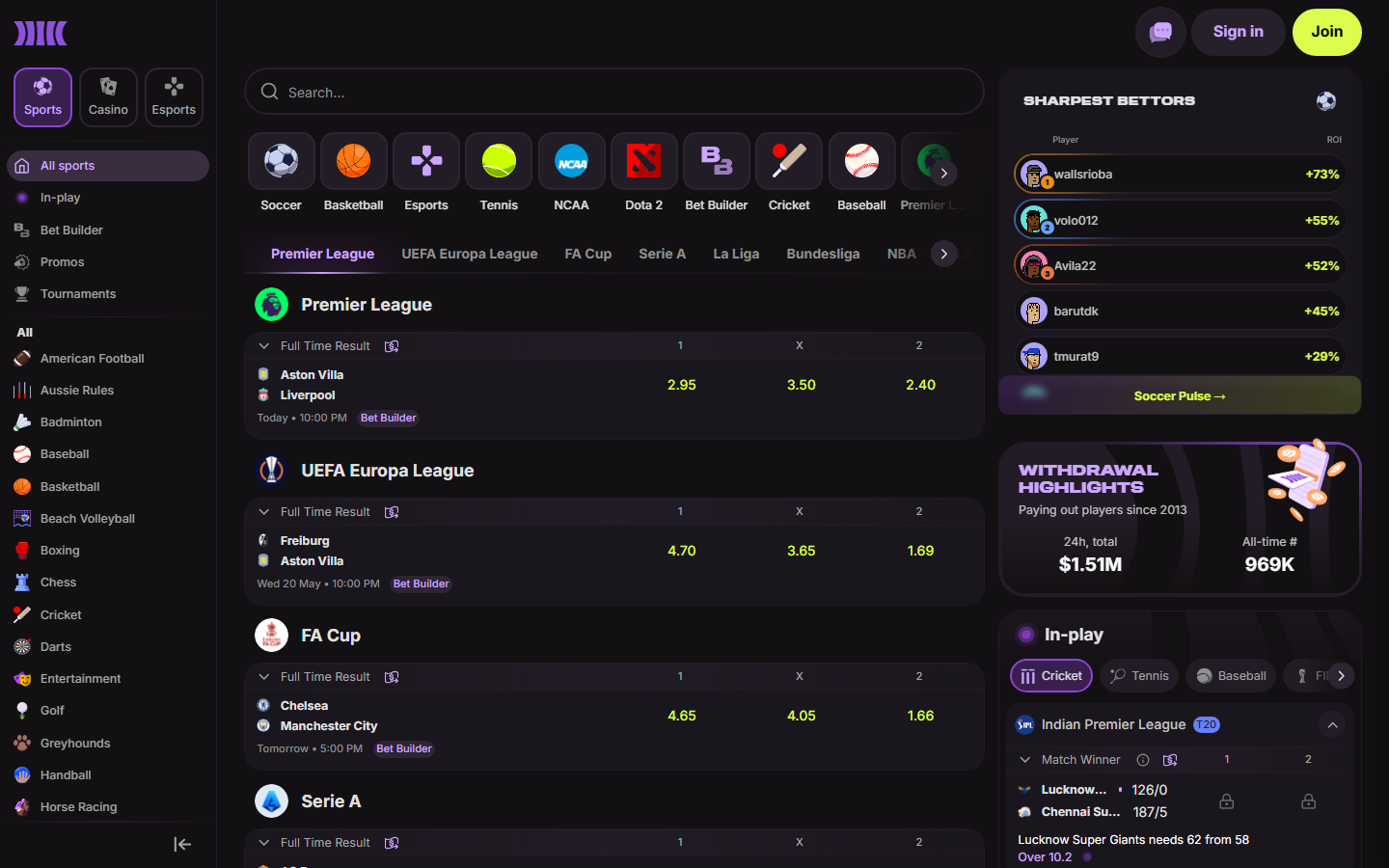The height and width of the screenshot is (868, 1389).
Task: Open Bet Builder icon in sport carousel
Action: pyautogui.click(x=717, y=161)
